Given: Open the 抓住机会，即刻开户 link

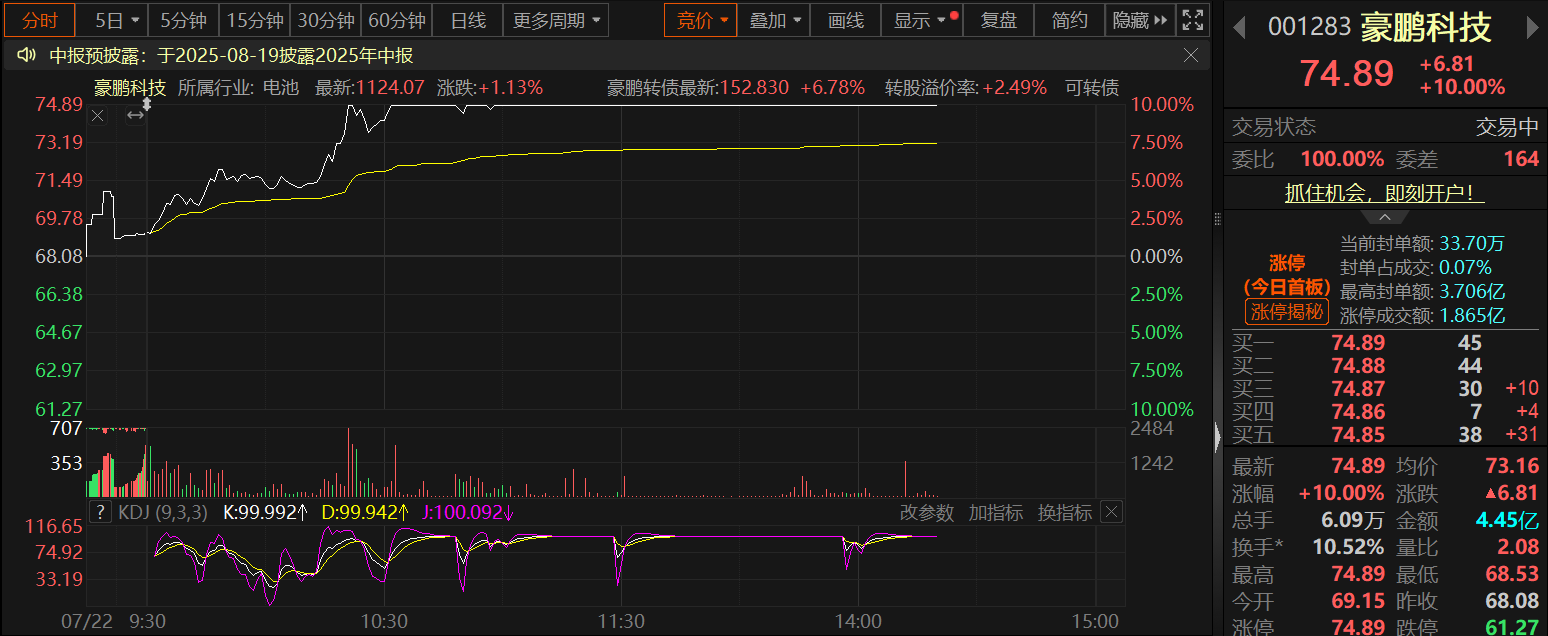Looking at the screenshot, I should [x=1384, y=194].
